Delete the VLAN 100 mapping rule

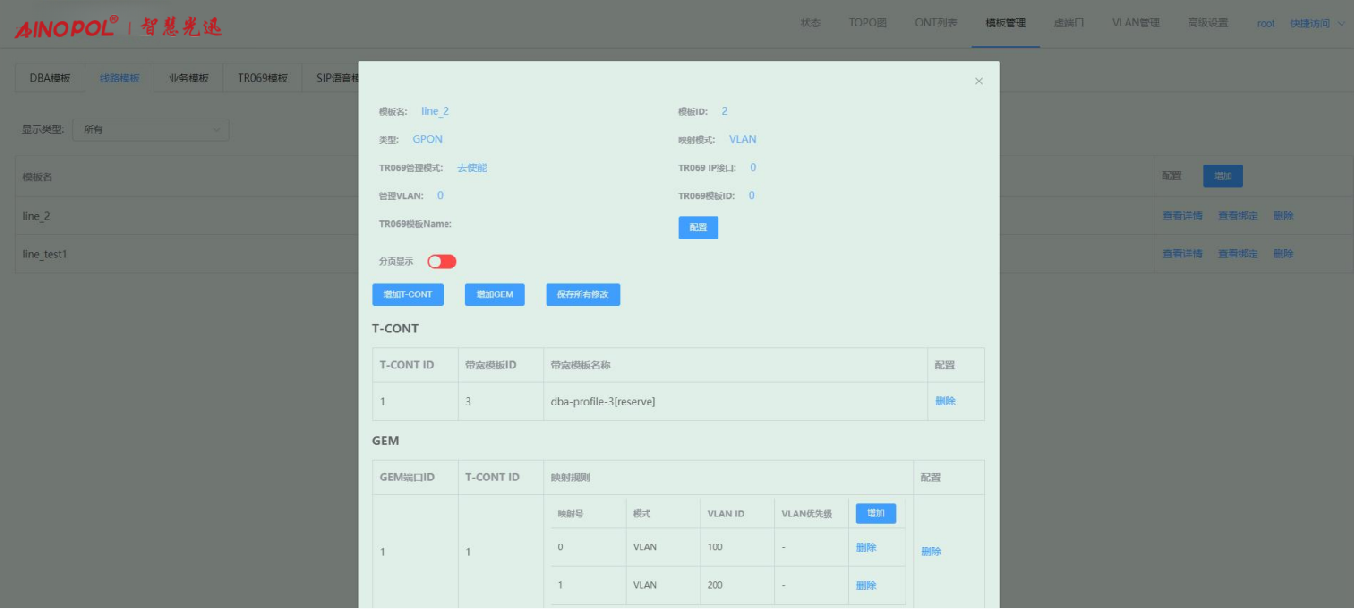pyautogui.click(x=866, y=548)
